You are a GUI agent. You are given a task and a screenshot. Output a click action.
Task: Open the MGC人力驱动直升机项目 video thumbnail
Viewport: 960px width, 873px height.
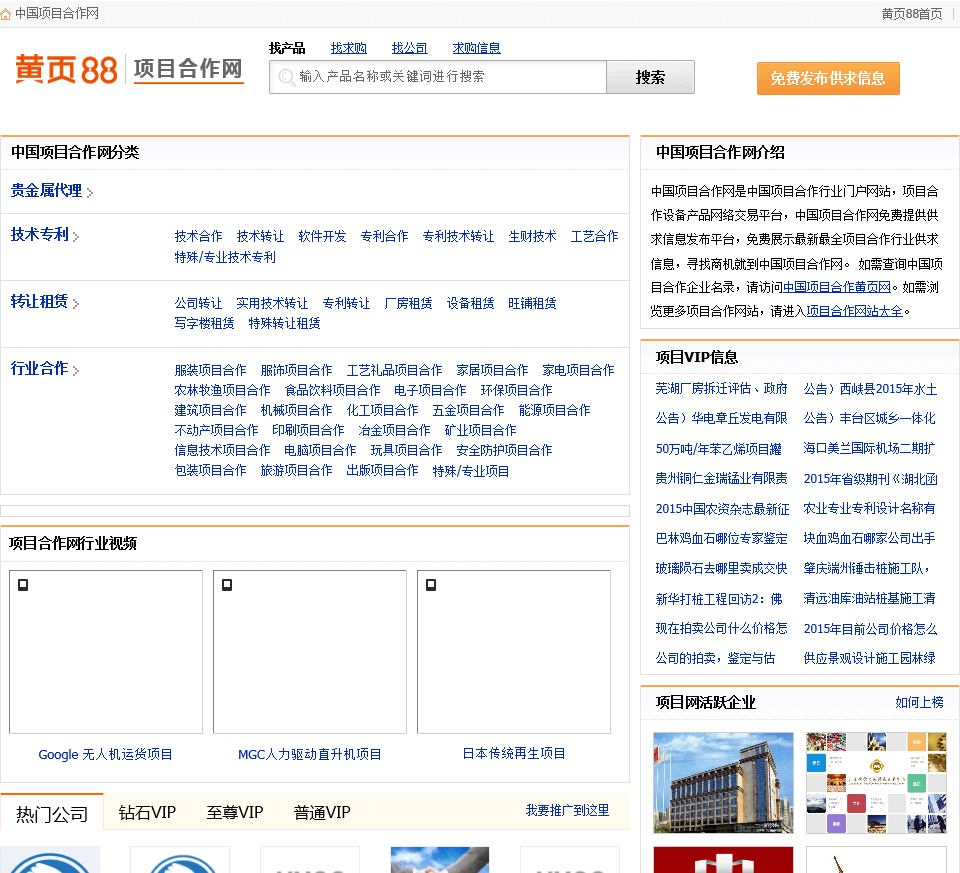(x=309, y=652)
